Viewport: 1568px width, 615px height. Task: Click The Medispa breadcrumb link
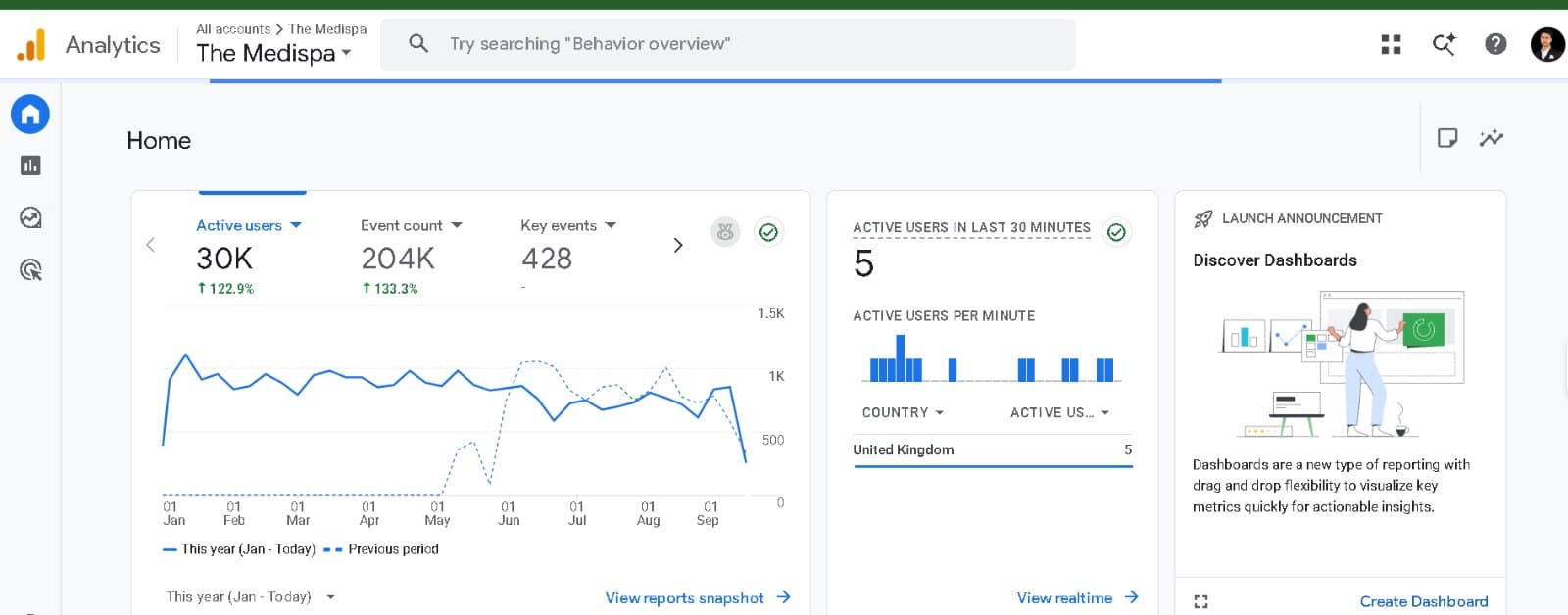tap(327, 29)
